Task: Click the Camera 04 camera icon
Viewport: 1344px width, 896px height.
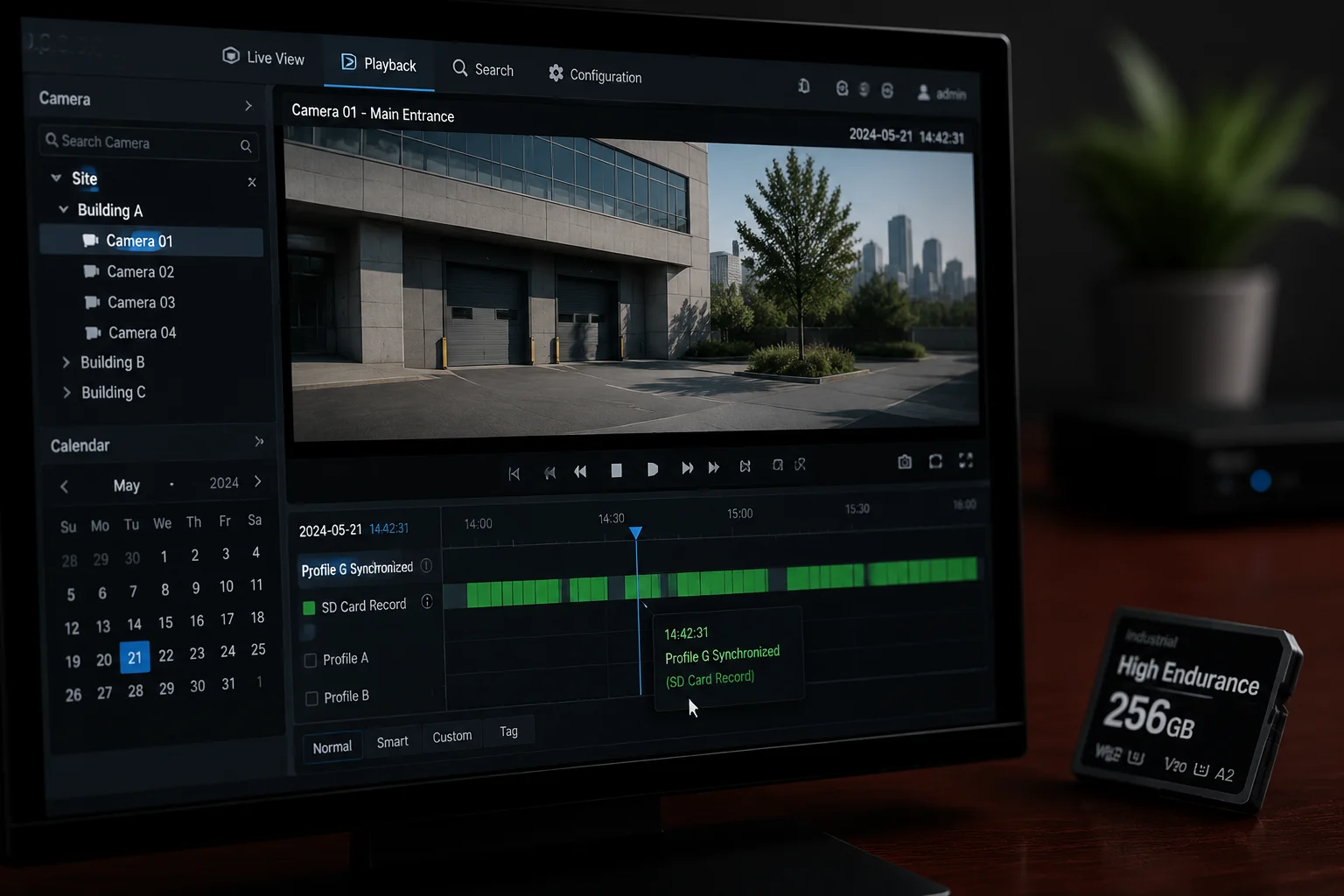Action: 93,332
